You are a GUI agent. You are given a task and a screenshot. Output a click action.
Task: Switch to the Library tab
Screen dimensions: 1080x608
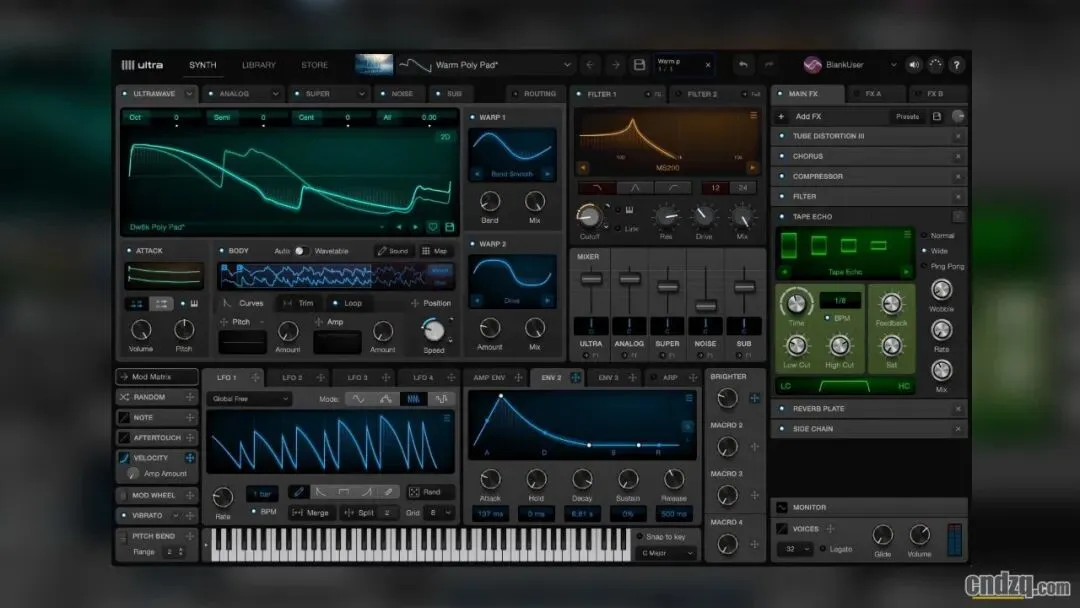(x=259, y=65)
